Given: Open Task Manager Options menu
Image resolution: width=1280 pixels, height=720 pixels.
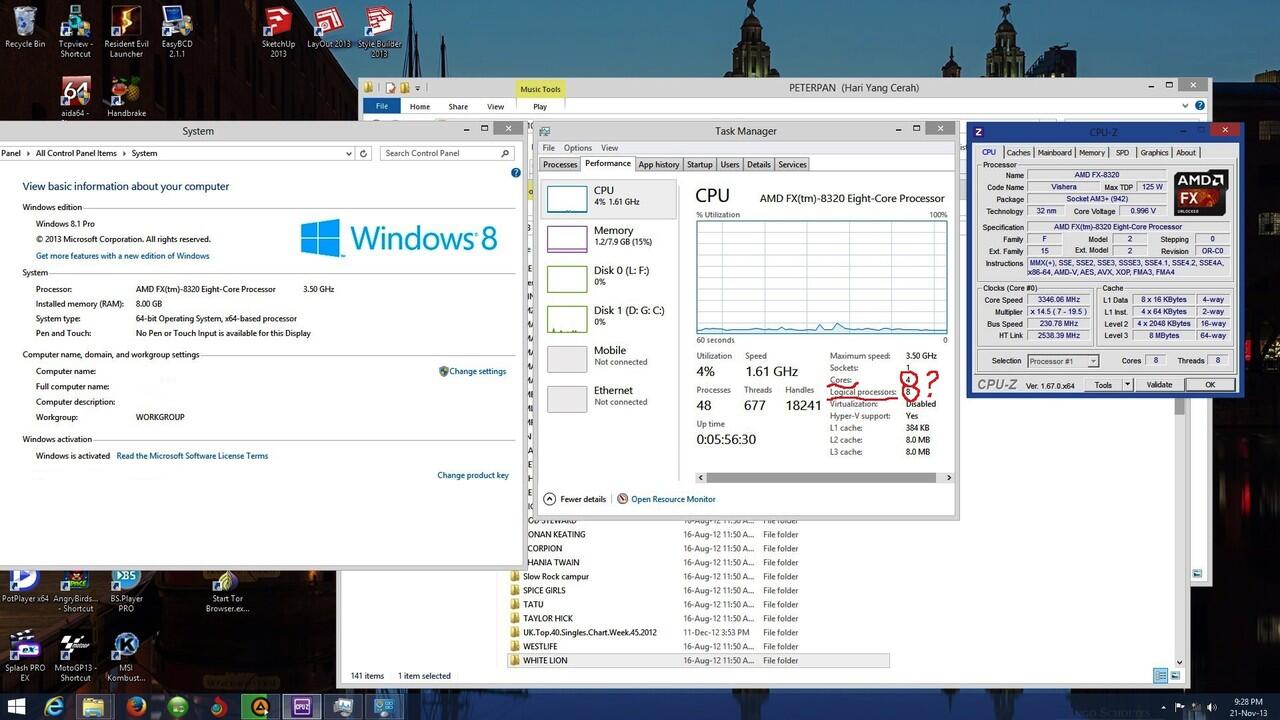Looking at the screenshot, I should [x=577, y=148].
